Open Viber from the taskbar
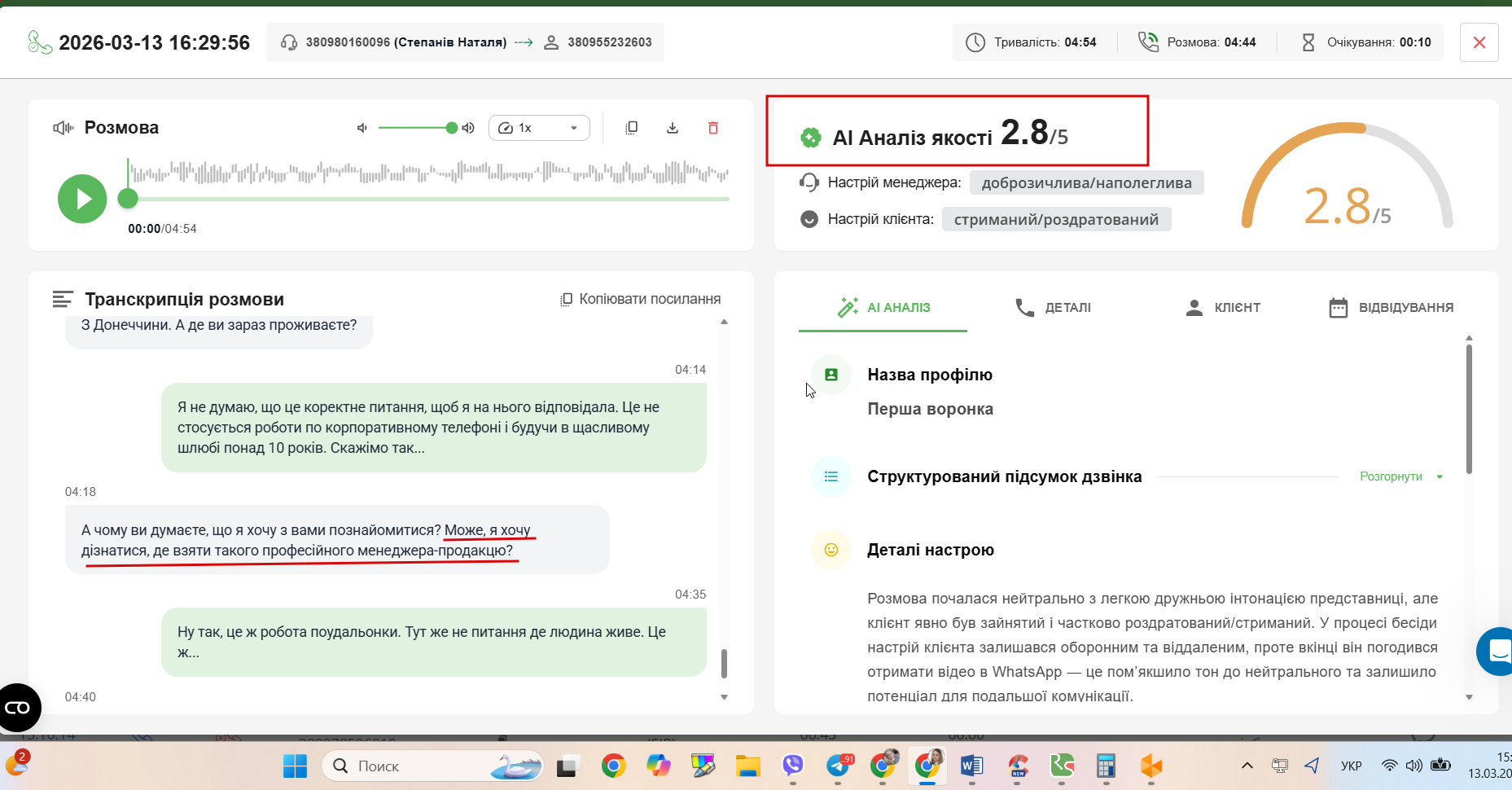This screenshot has height=790, width=1512. coord(792,766)
